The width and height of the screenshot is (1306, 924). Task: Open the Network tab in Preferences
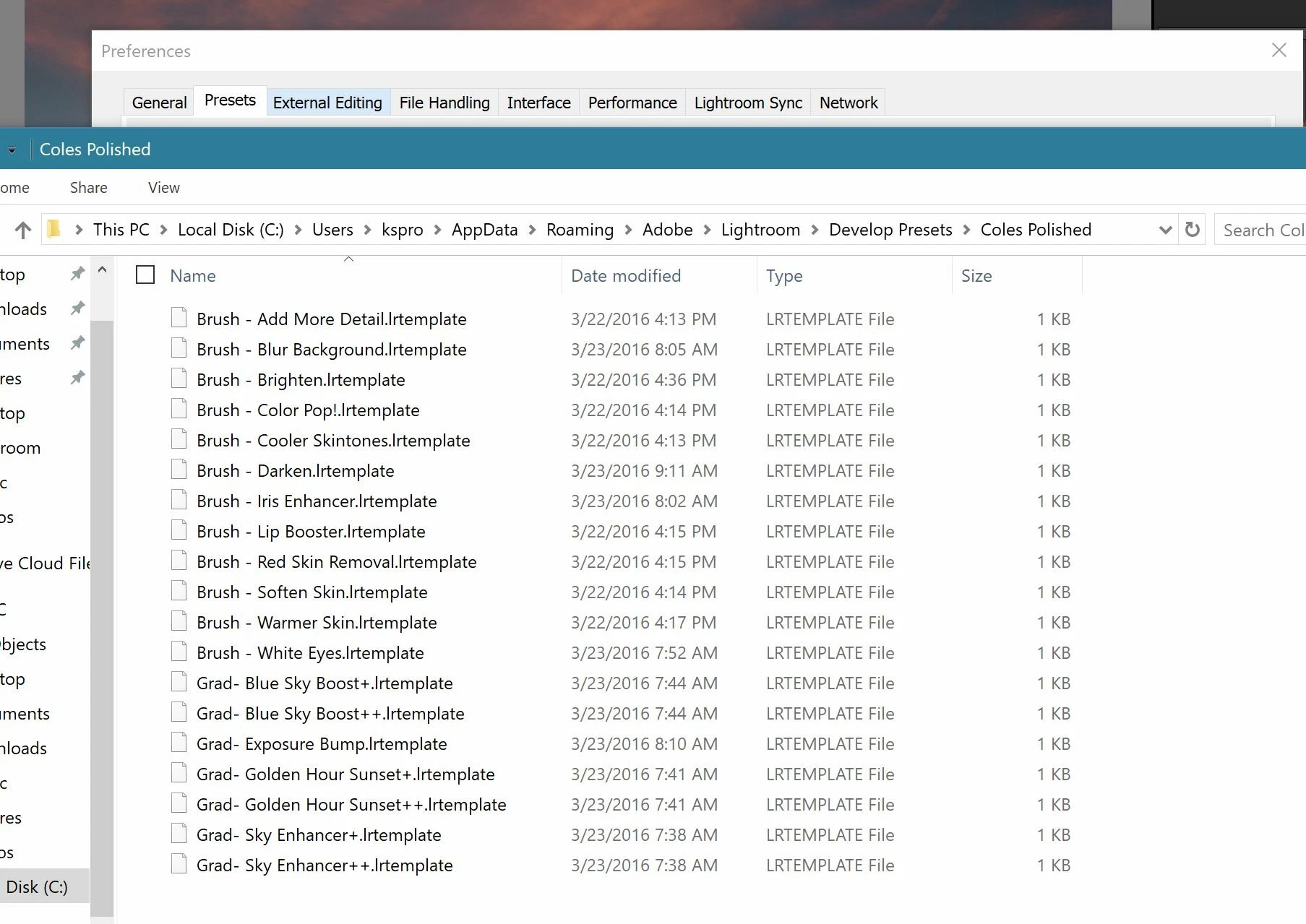click(849, 103)
